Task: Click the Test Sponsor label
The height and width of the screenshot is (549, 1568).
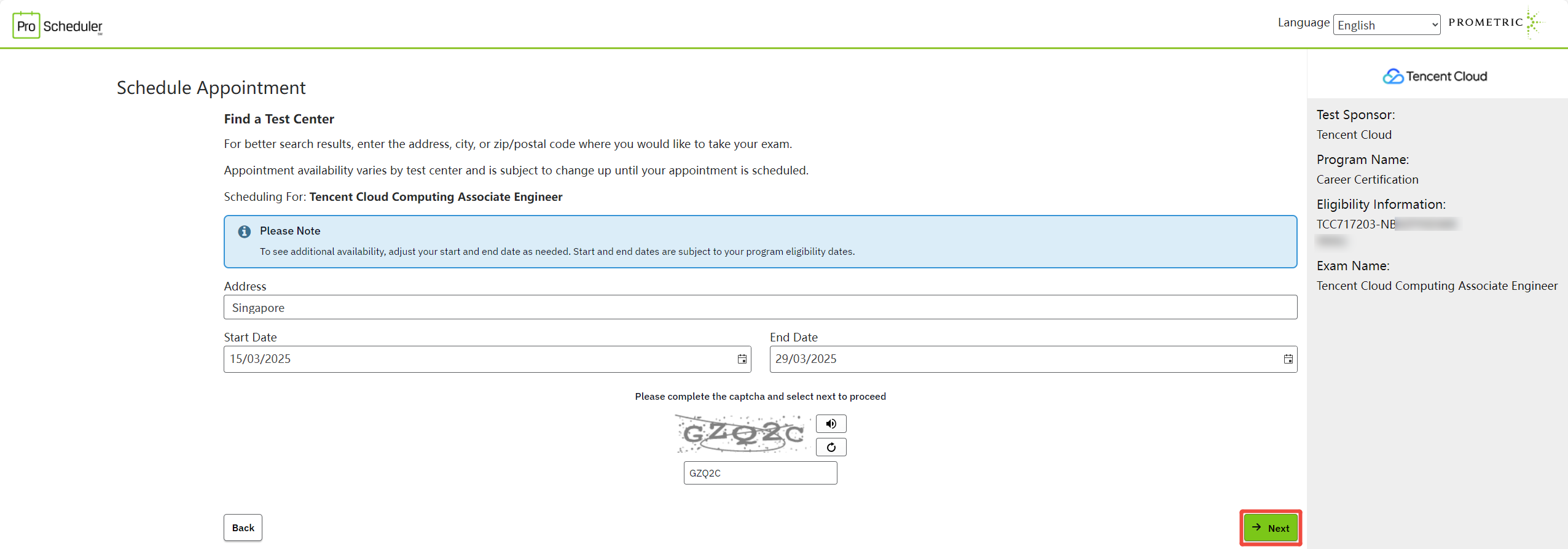Action: pos(1355,115)
